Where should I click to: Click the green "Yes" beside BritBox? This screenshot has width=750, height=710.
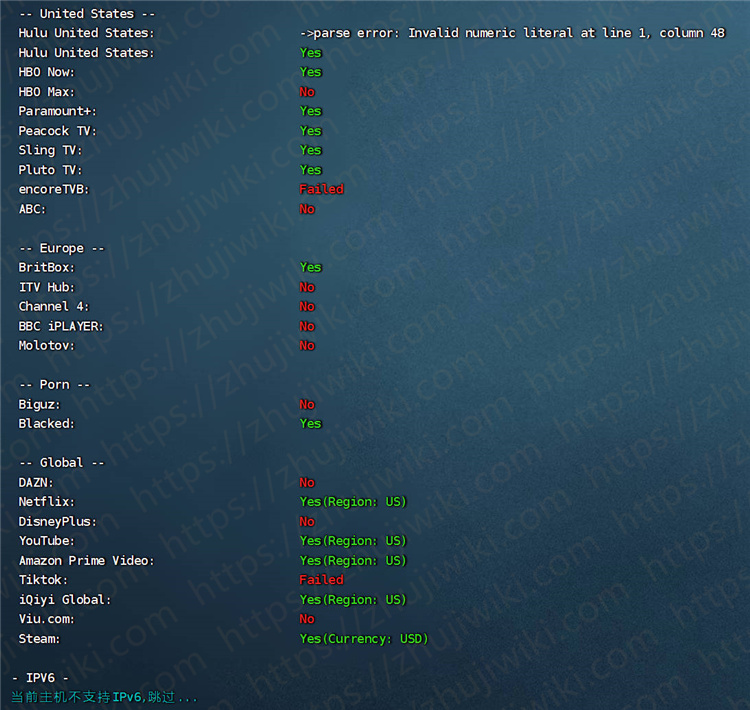point(311,267)
